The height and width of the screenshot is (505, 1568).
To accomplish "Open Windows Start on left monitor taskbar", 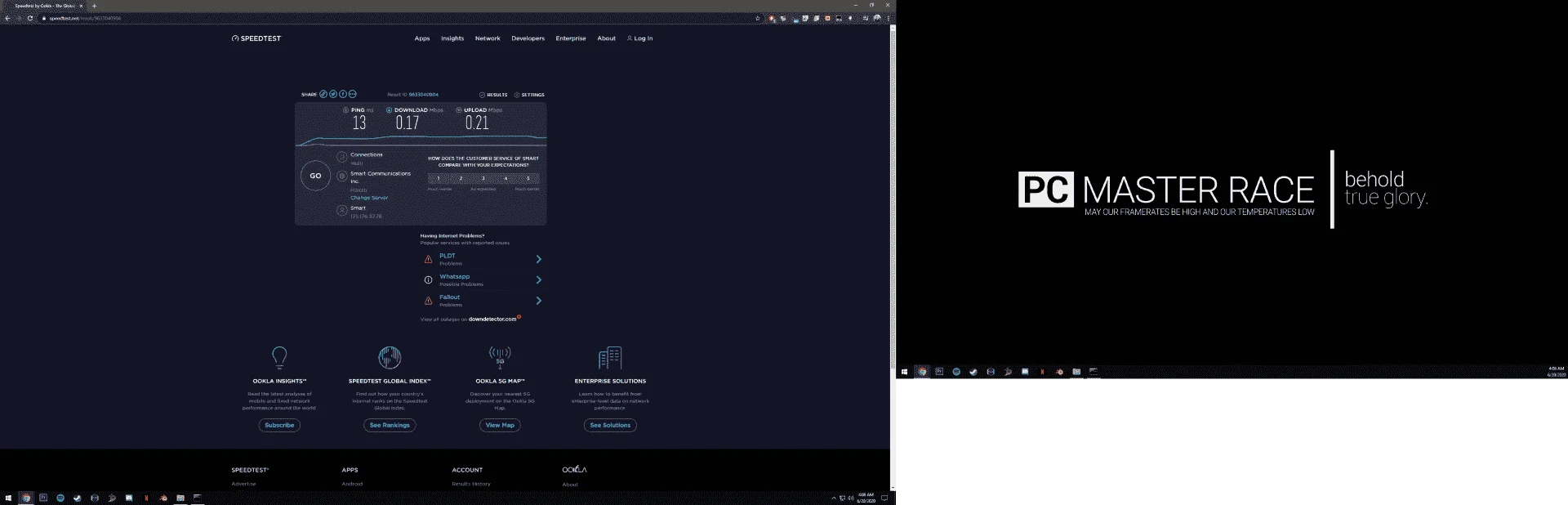I will (x=8, y=498).
